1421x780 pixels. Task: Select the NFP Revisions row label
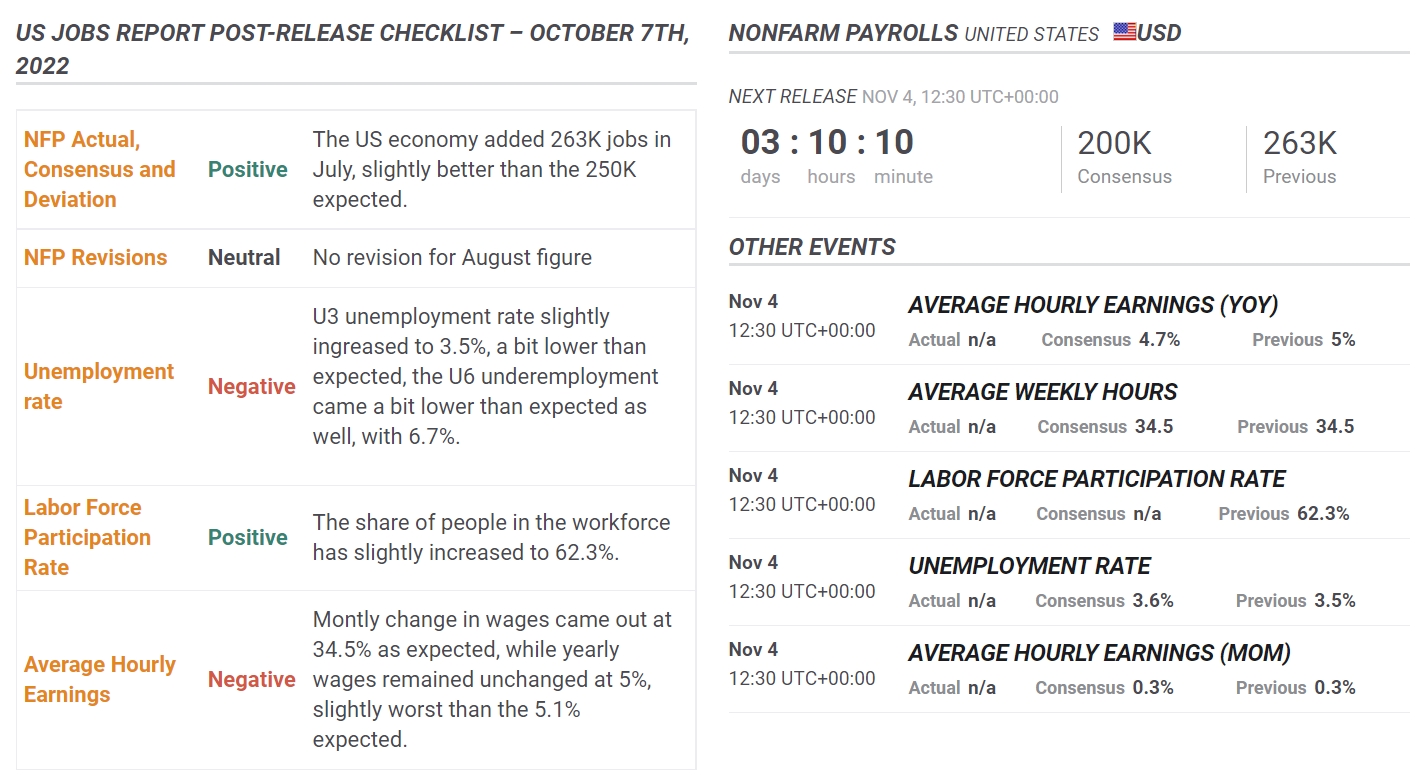click(x=95, y=257)
